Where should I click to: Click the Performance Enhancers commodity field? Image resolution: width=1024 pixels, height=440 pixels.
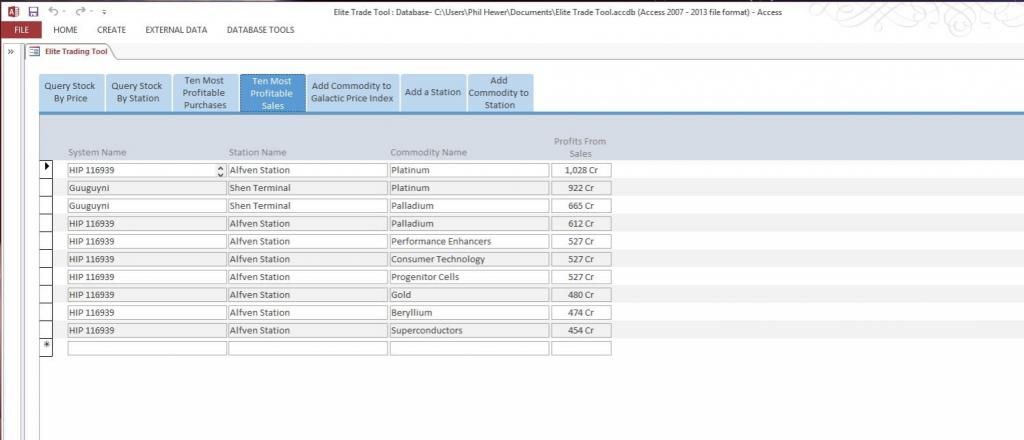coord(469,242)
